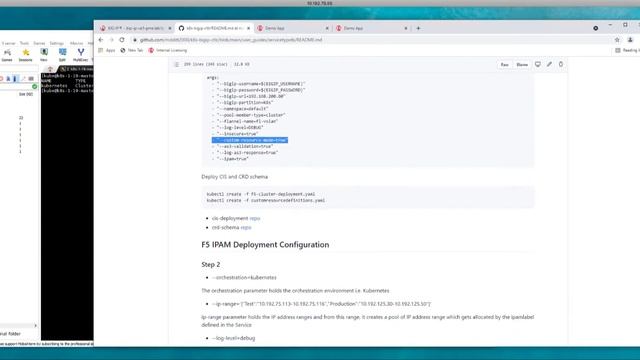Click the github.com address bar
The width and height of the screenshot is (640, 360).
point(371,40)
